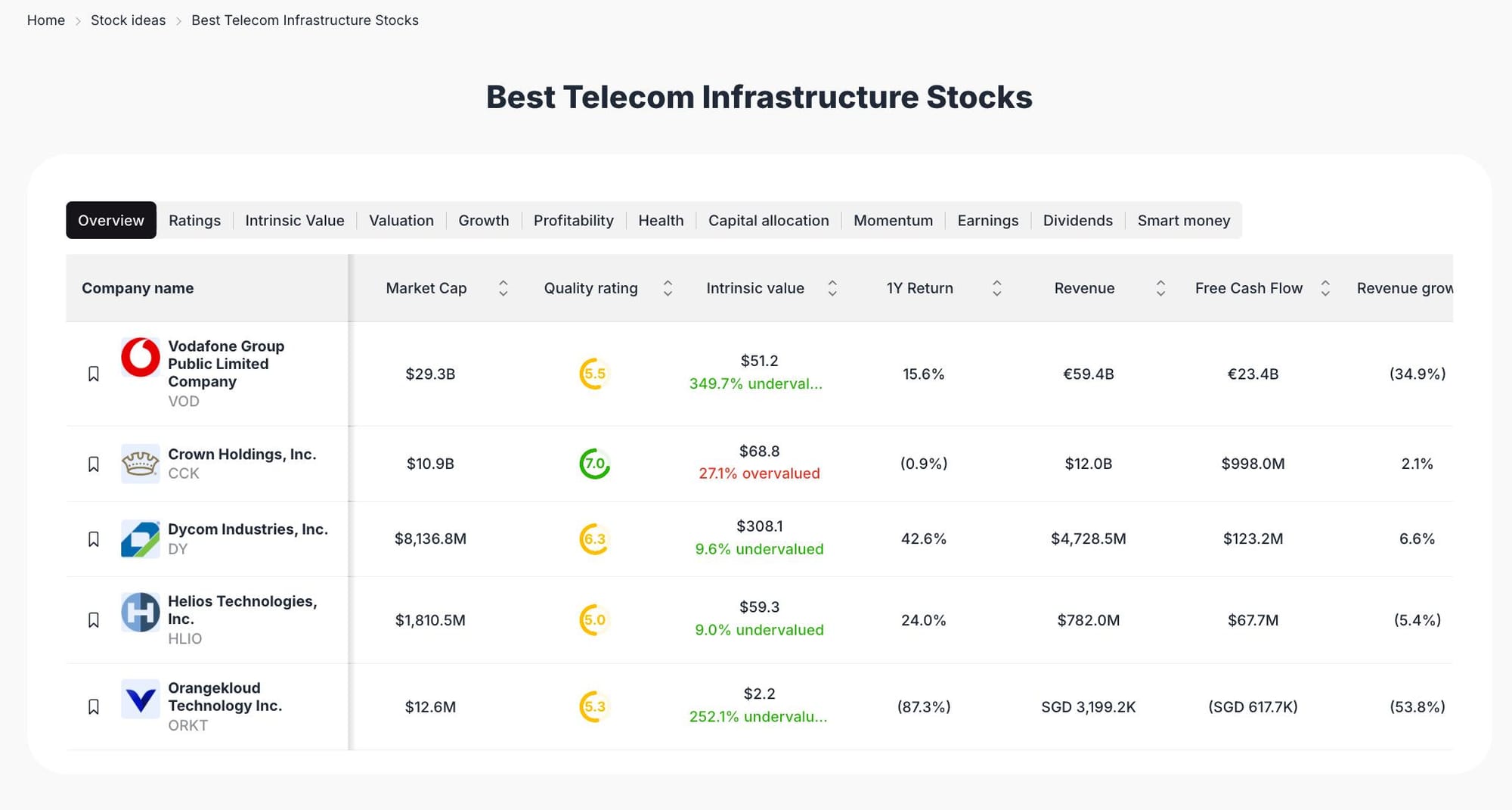Click the Orangekloud Technology logo

[141, 699]
